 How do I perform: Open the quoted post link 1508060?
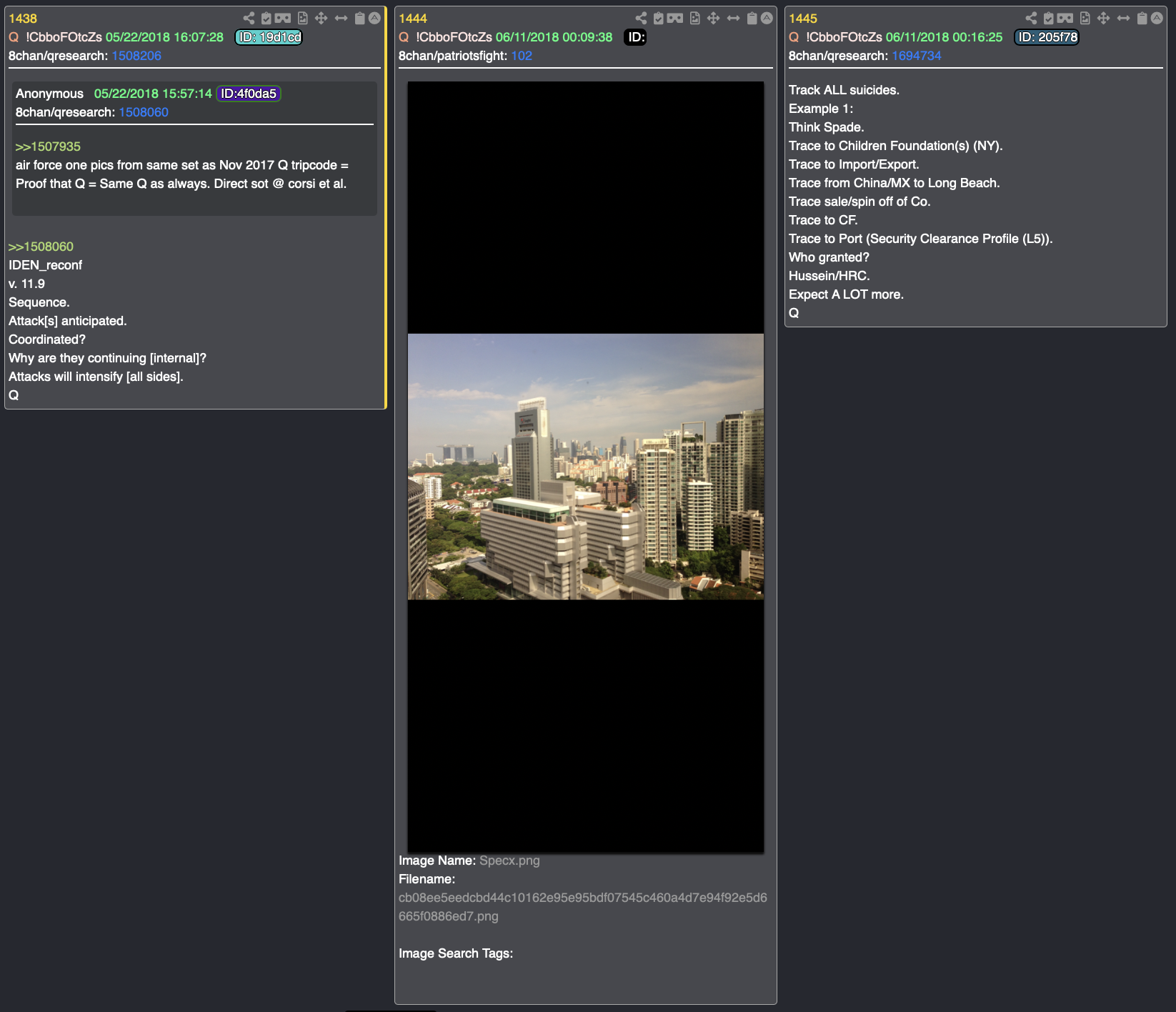coord(144,112)
